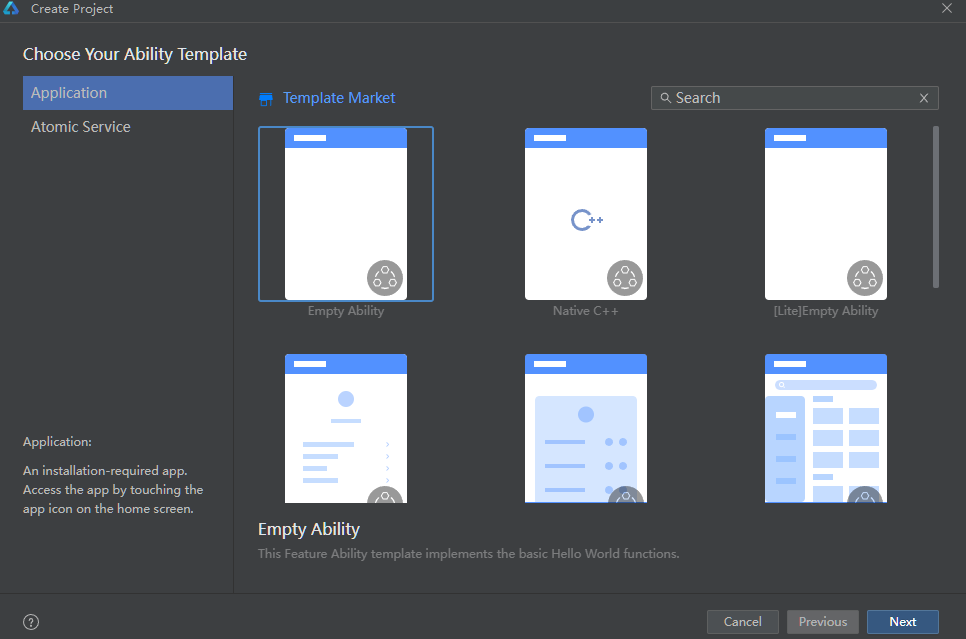Select the Empty Ability template thumbnail
Screen dimensions: 966x639
point(346,214)
